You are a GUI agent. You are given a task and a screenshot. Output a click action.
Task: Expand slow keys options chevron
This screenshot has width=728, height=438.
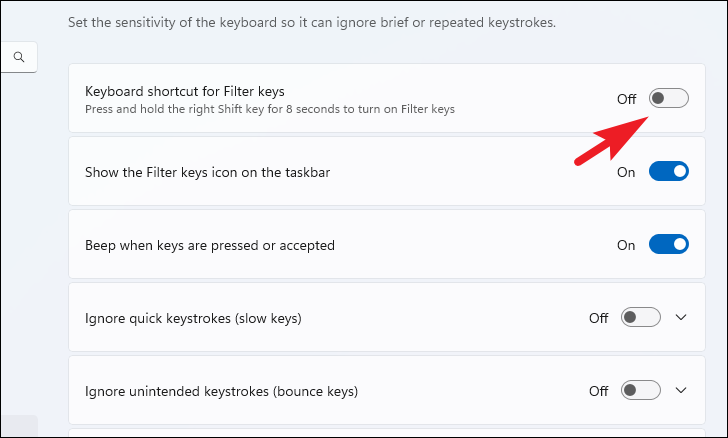[682, 318]
